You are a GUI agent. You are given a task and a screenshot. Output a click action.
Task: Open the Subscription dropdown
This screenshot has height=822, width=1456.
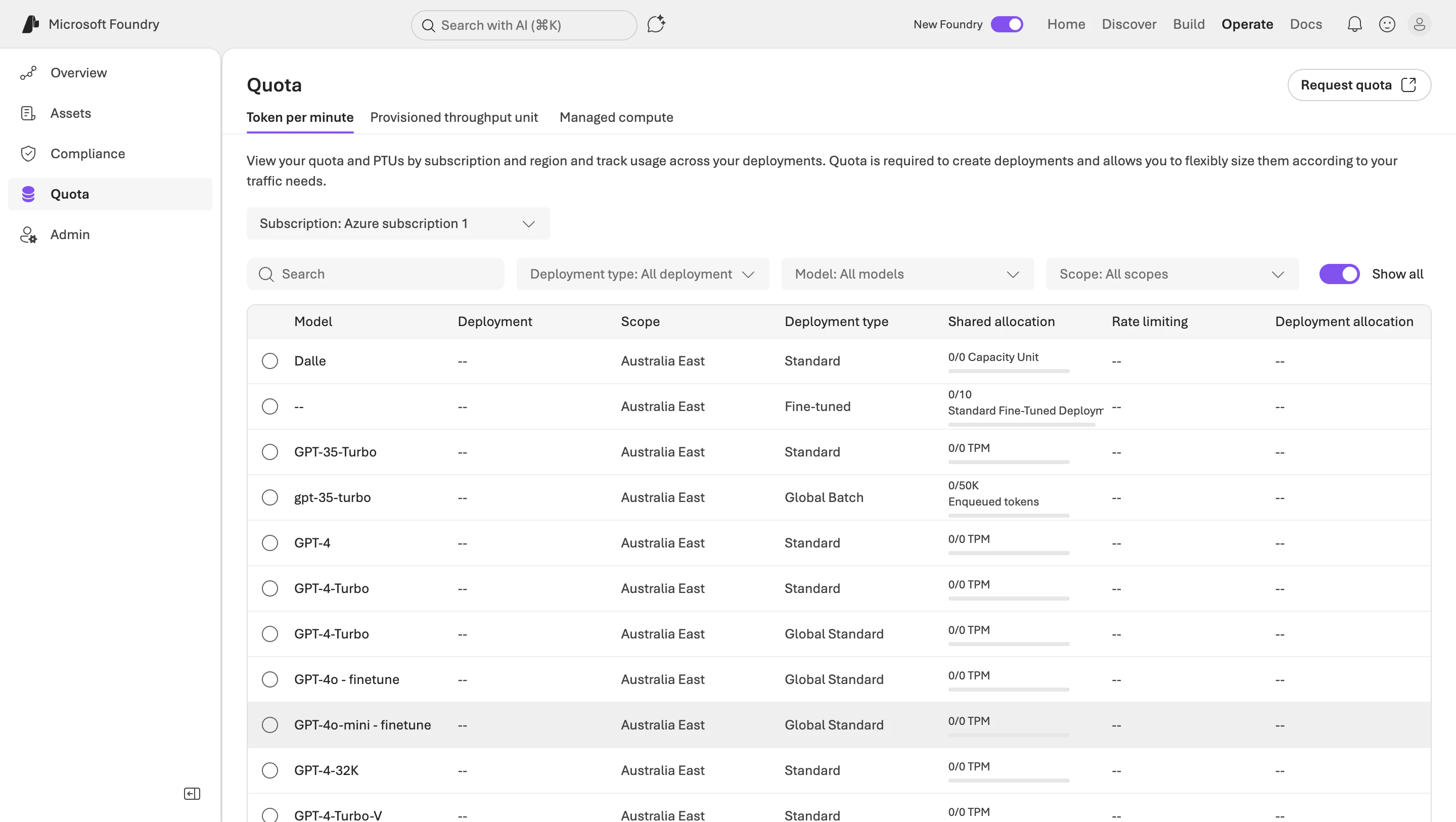pyautogui.click(x=398, y=224)
